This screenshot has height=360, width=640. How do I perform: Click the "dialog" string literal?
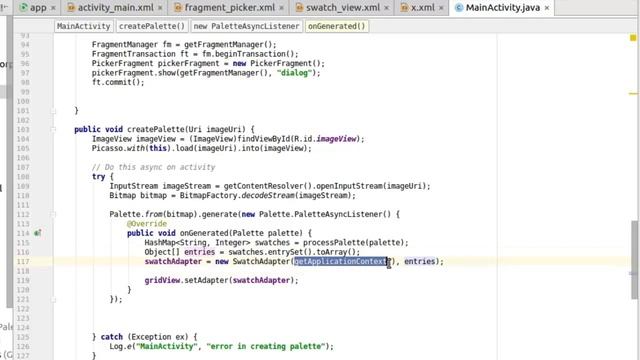tap(294, 73)
